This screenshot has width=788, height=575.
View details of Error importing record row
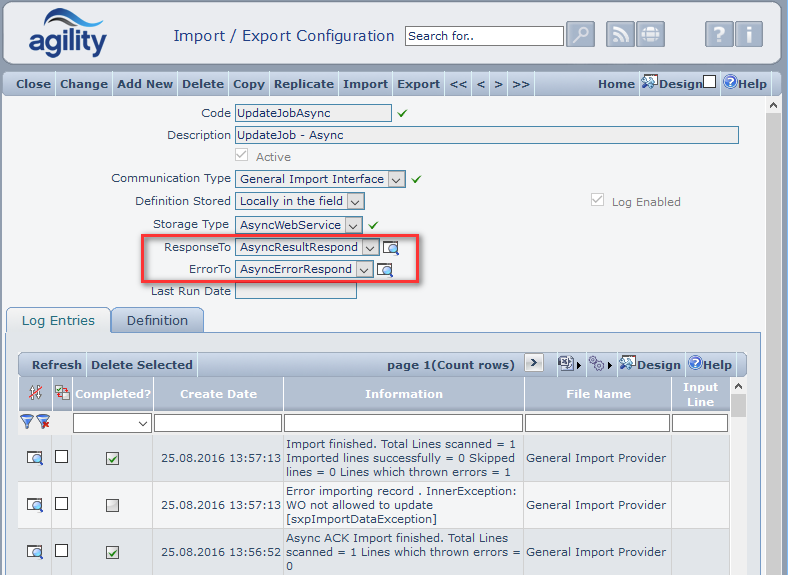(x=35, y=504)
